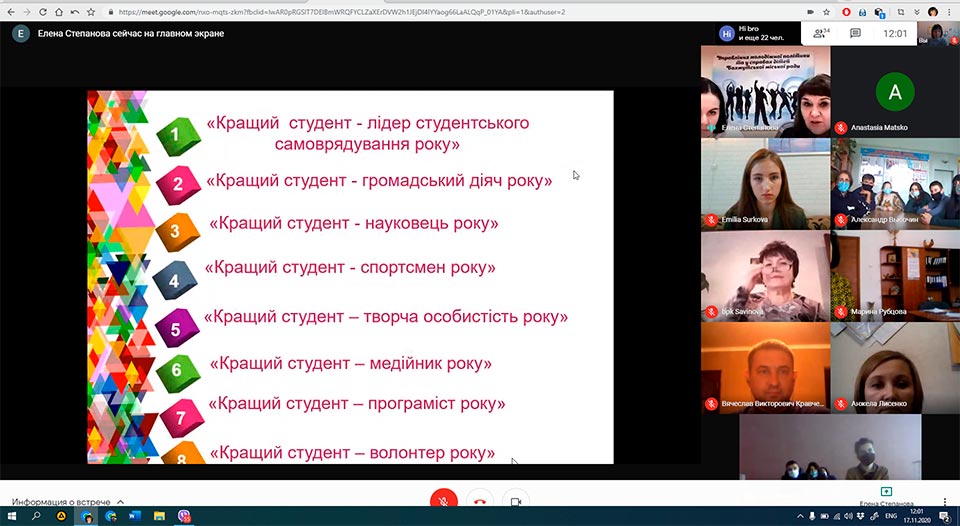Screen dimensions: 960x526
Task: Select the bpk Savinova video tile
Action: click(766, 276)
